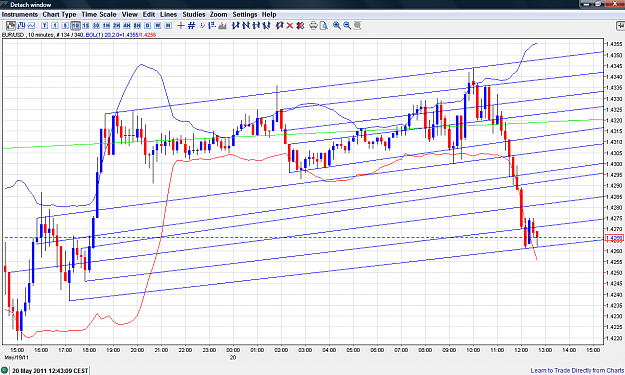Click the BOL(1) indicator text in the header
Screen dimensions: 625x375
click(121, 35)
